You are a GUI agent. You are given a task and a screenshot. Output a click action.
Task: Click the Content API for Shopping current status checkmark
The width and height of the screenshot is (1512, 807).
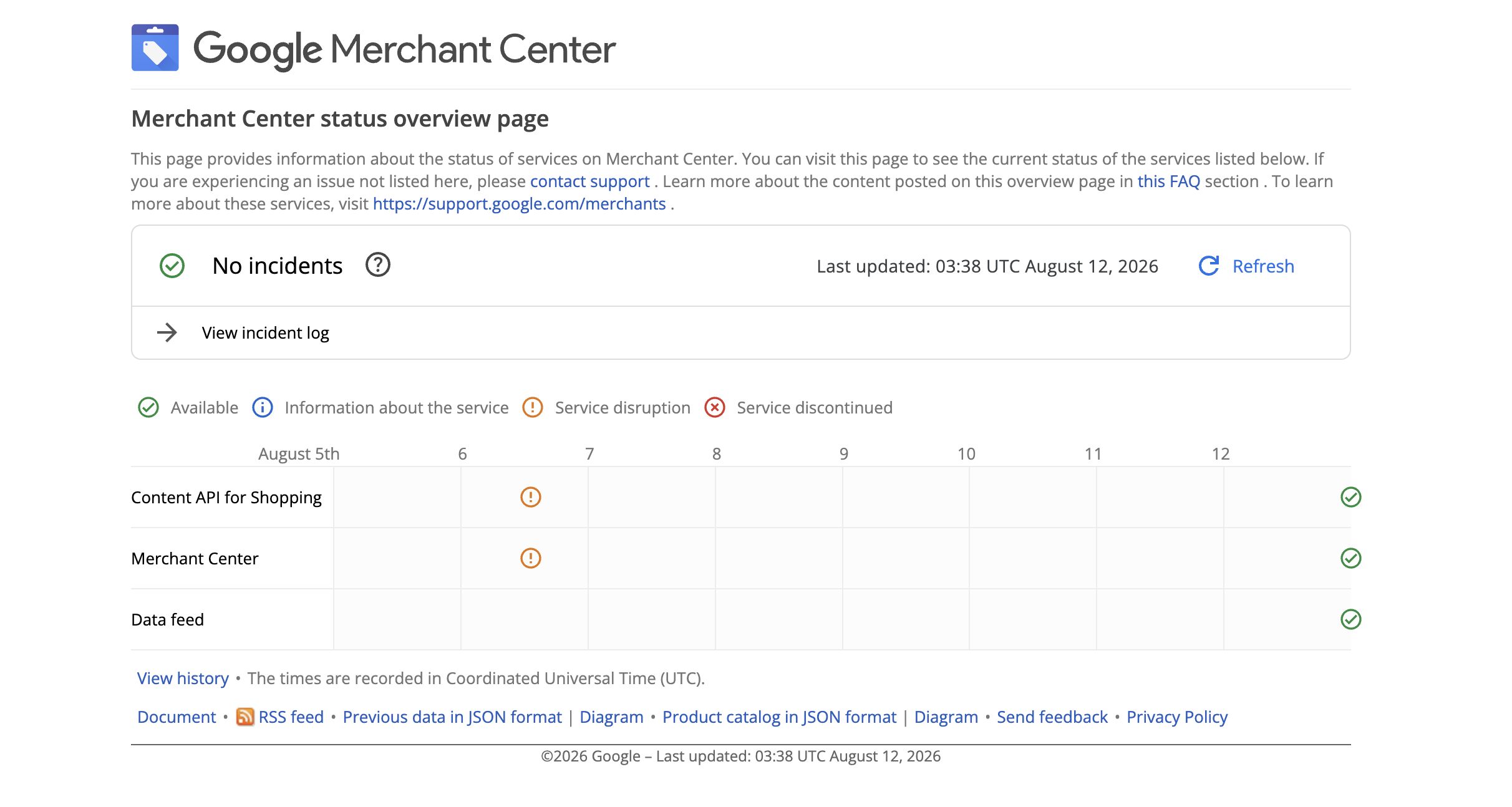pyautogui.click(x=1351, y=497)
